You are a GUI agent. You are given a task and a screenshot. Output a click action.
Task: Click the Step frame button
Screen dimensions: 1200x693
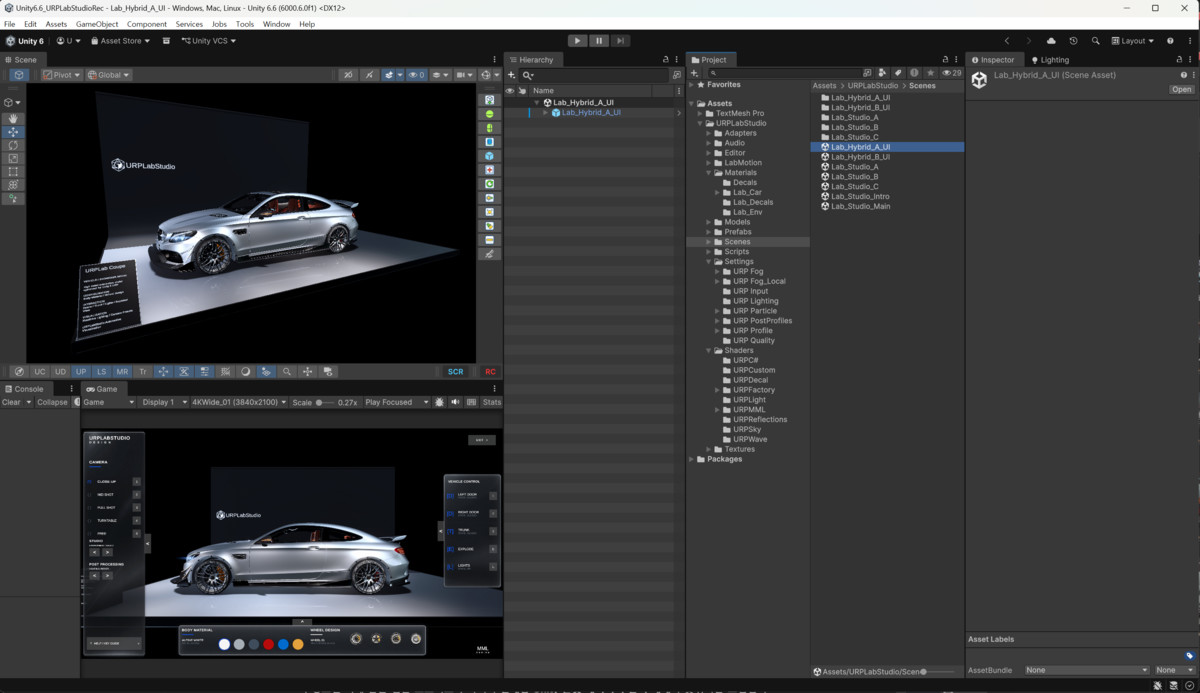(620, 41)
